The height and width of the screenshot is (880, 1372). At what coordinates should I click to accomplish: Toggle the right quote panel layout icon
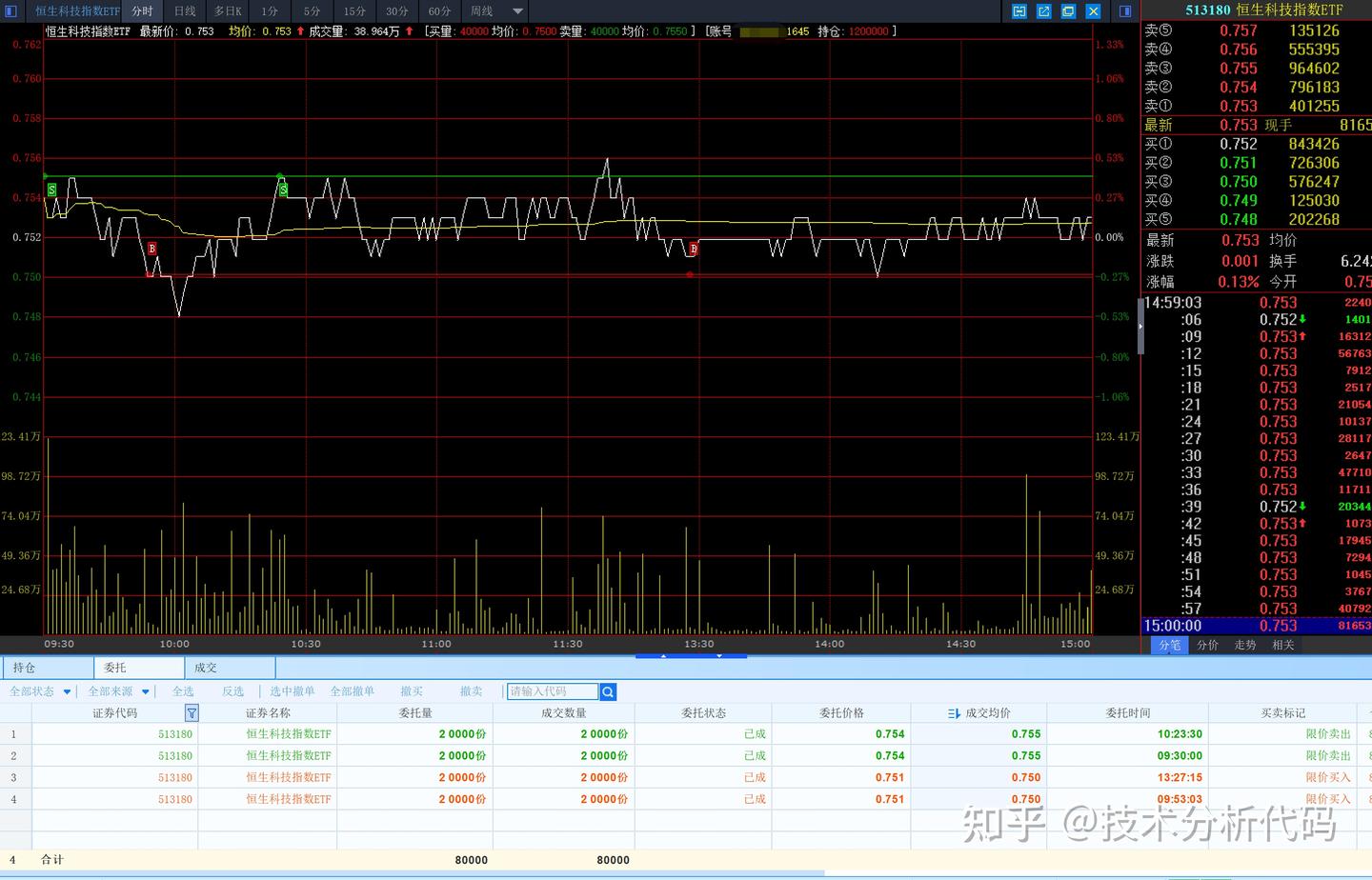[1125, 11]
